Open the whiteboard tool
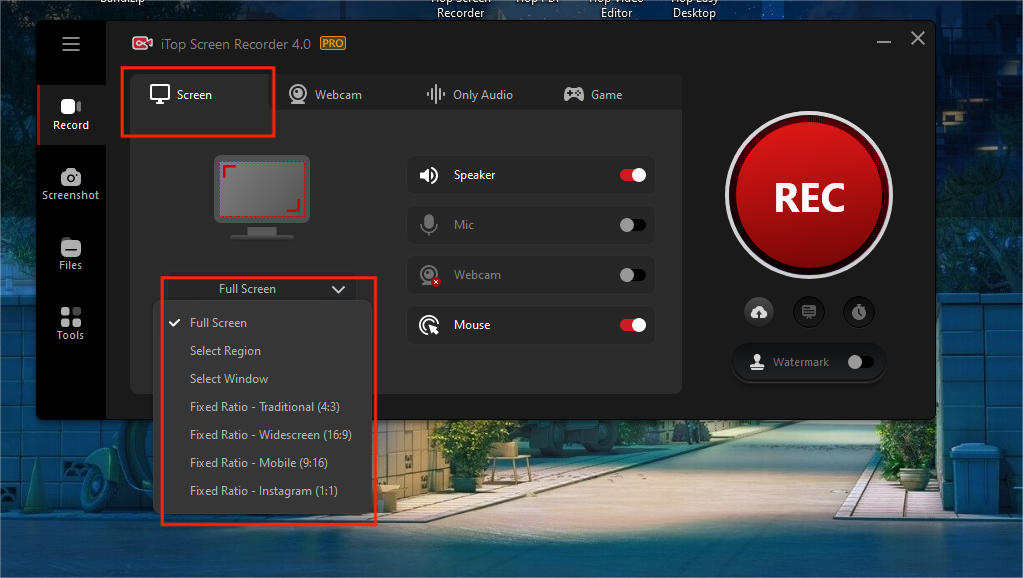The width and height of the screenshot is (1023, 578). point(808,311)
